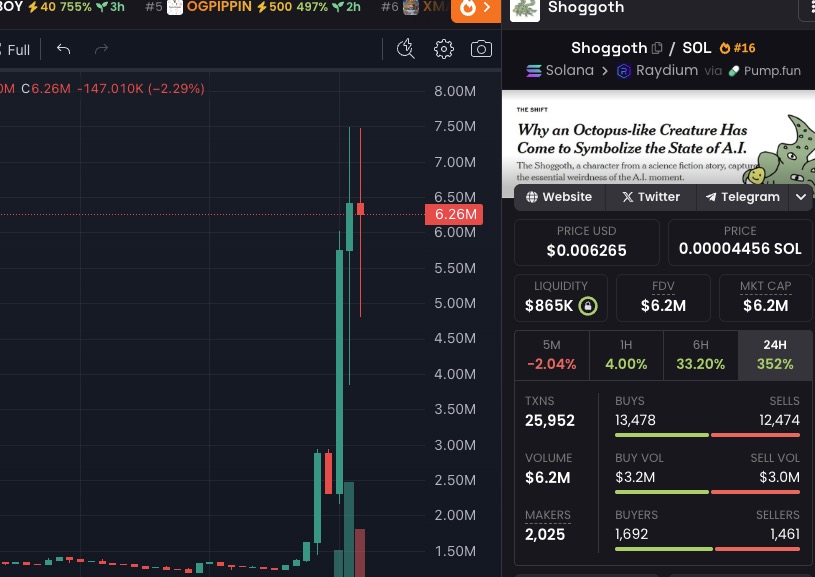815x577 pixels.
Task: Expand more social links chevron
Action: tap(801, 197)
